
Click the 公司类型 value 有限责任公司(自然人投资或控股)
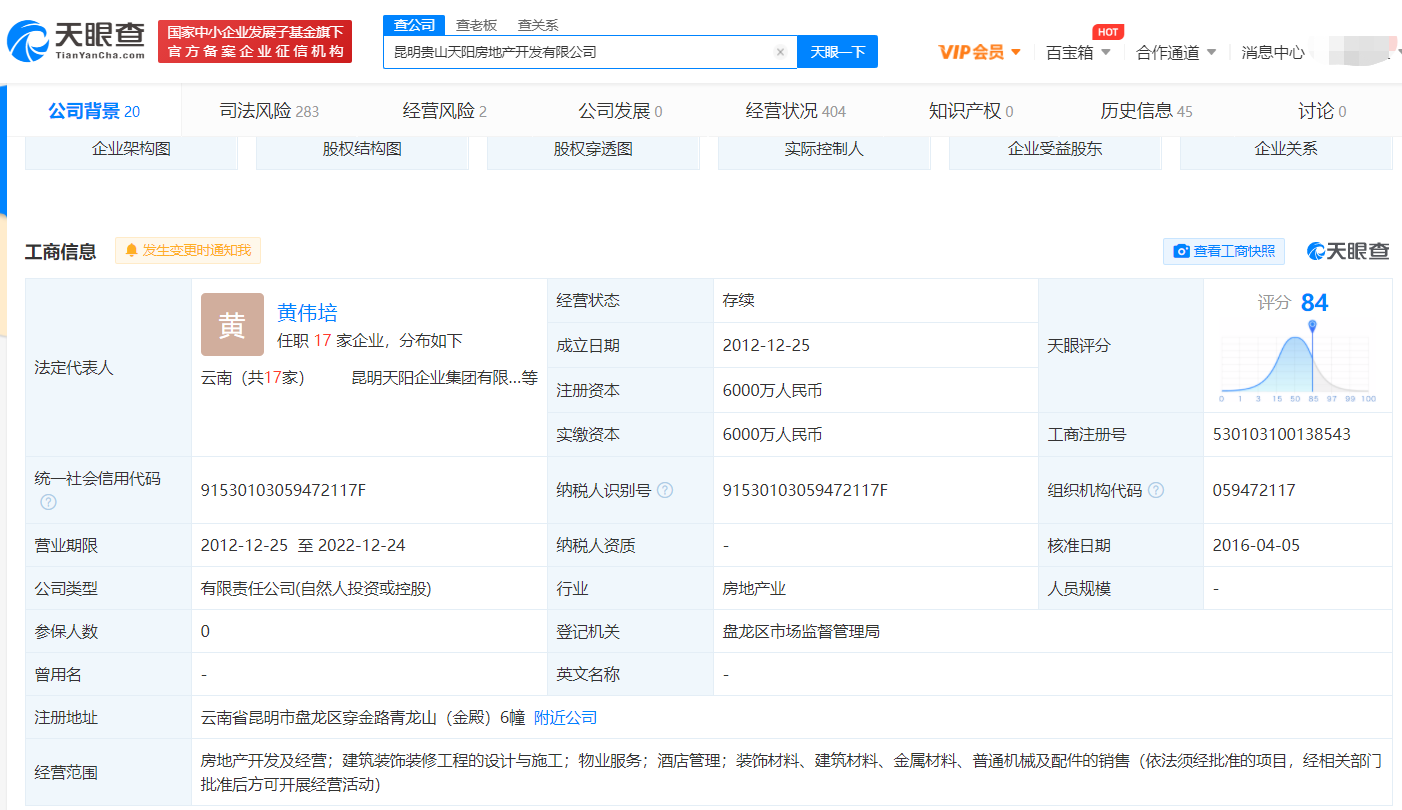(316, 589)
